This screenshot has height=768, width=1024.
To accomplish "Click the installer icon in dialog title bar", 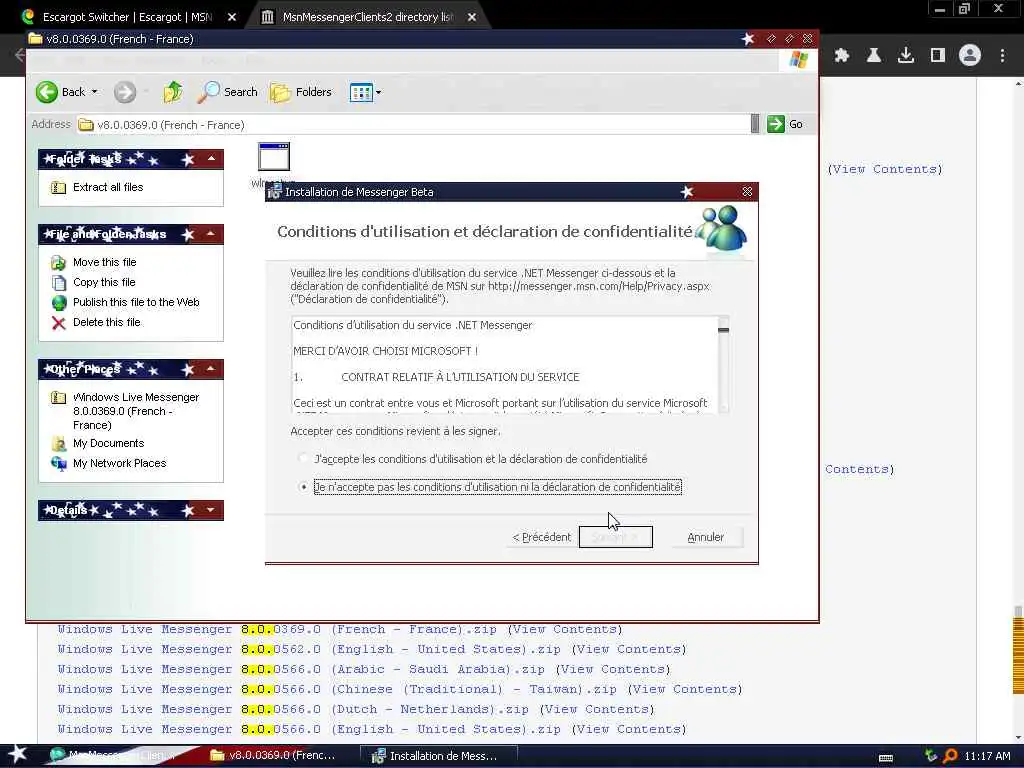I will [x=274, y=192].
